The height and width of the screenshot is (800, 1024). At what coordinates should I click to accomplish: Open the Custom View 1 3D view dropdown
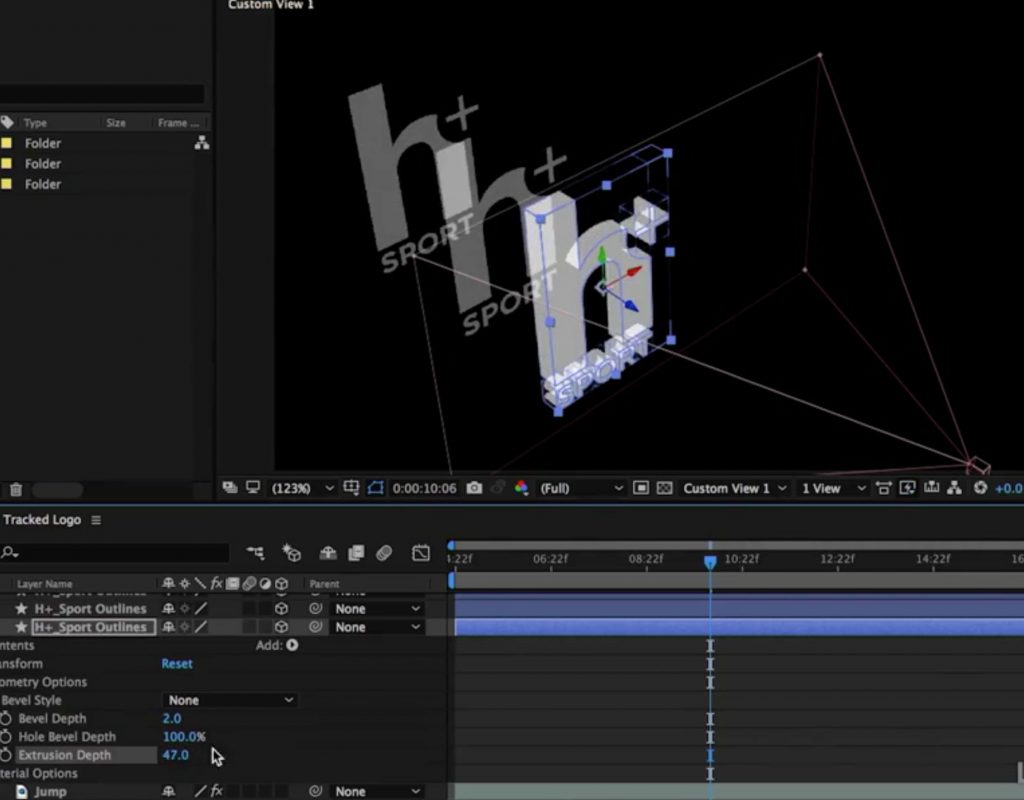pos(735,488)
